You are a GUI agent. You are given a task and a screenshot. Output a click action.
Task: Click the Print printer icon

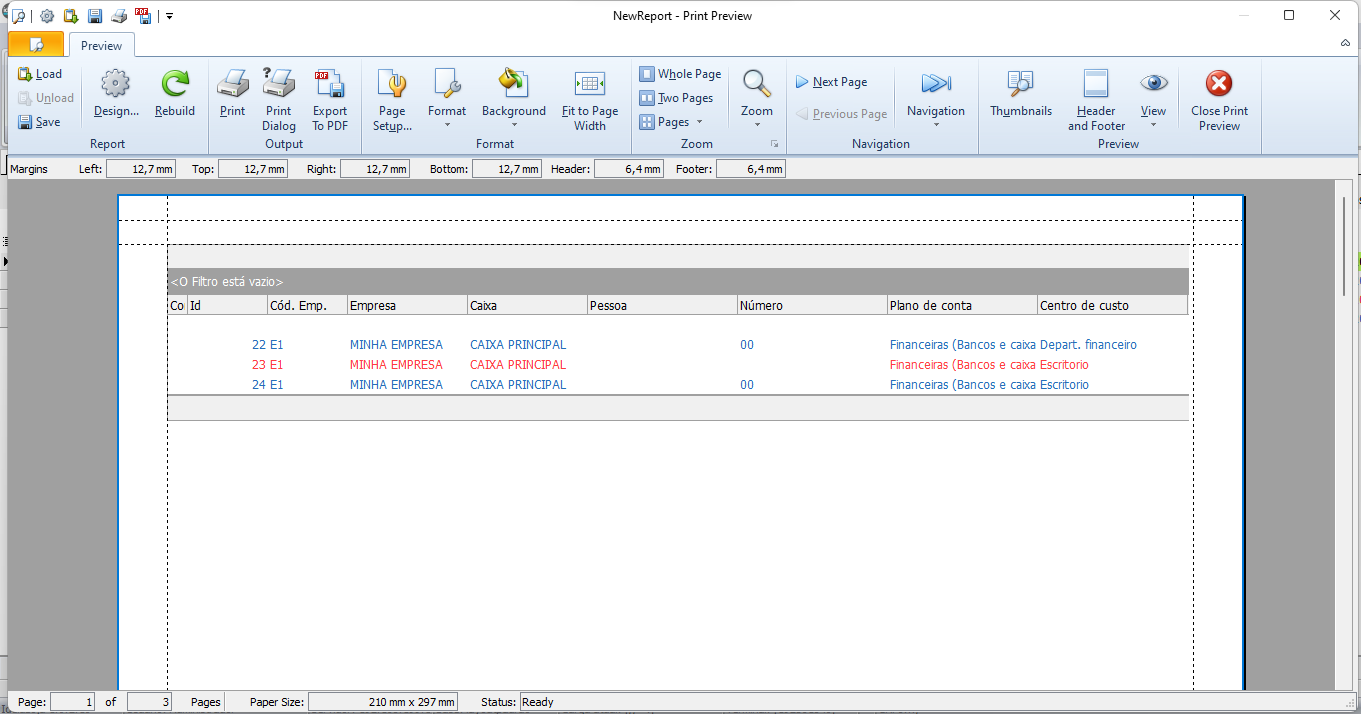pos(232,93)
